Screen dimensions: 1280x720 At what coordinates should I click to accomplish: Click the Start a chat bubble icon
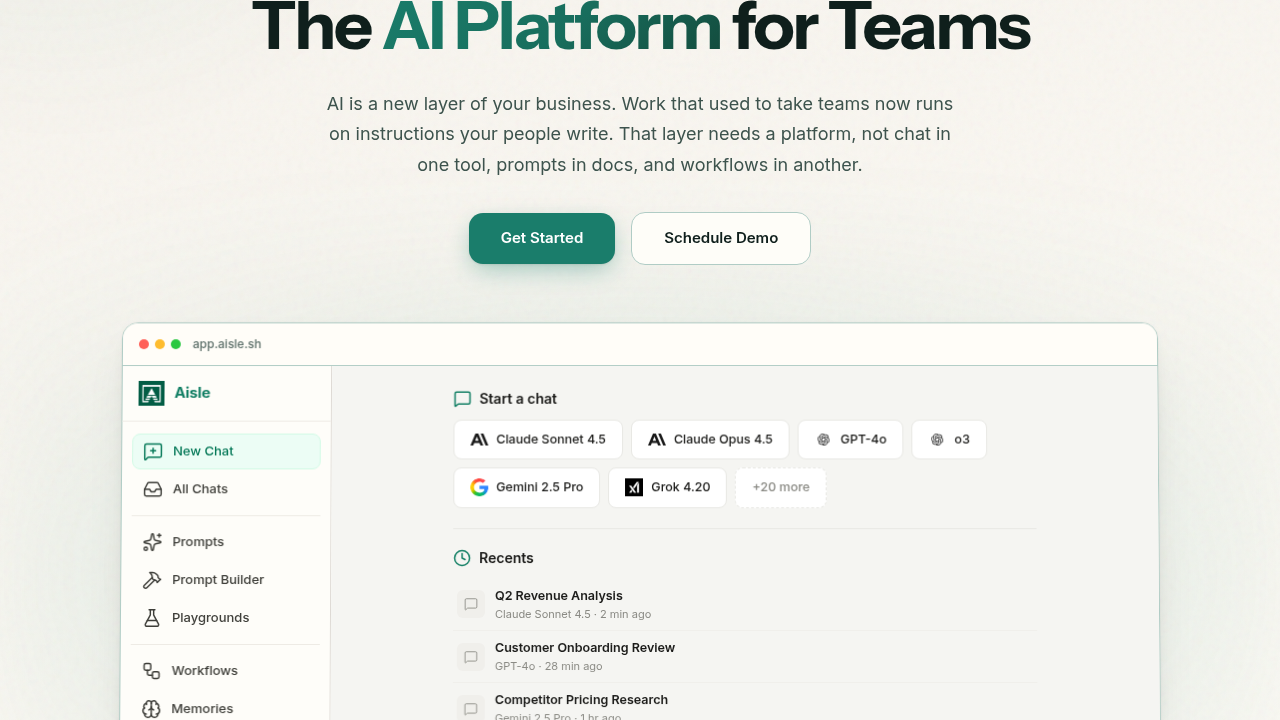(x=462, y=399)
